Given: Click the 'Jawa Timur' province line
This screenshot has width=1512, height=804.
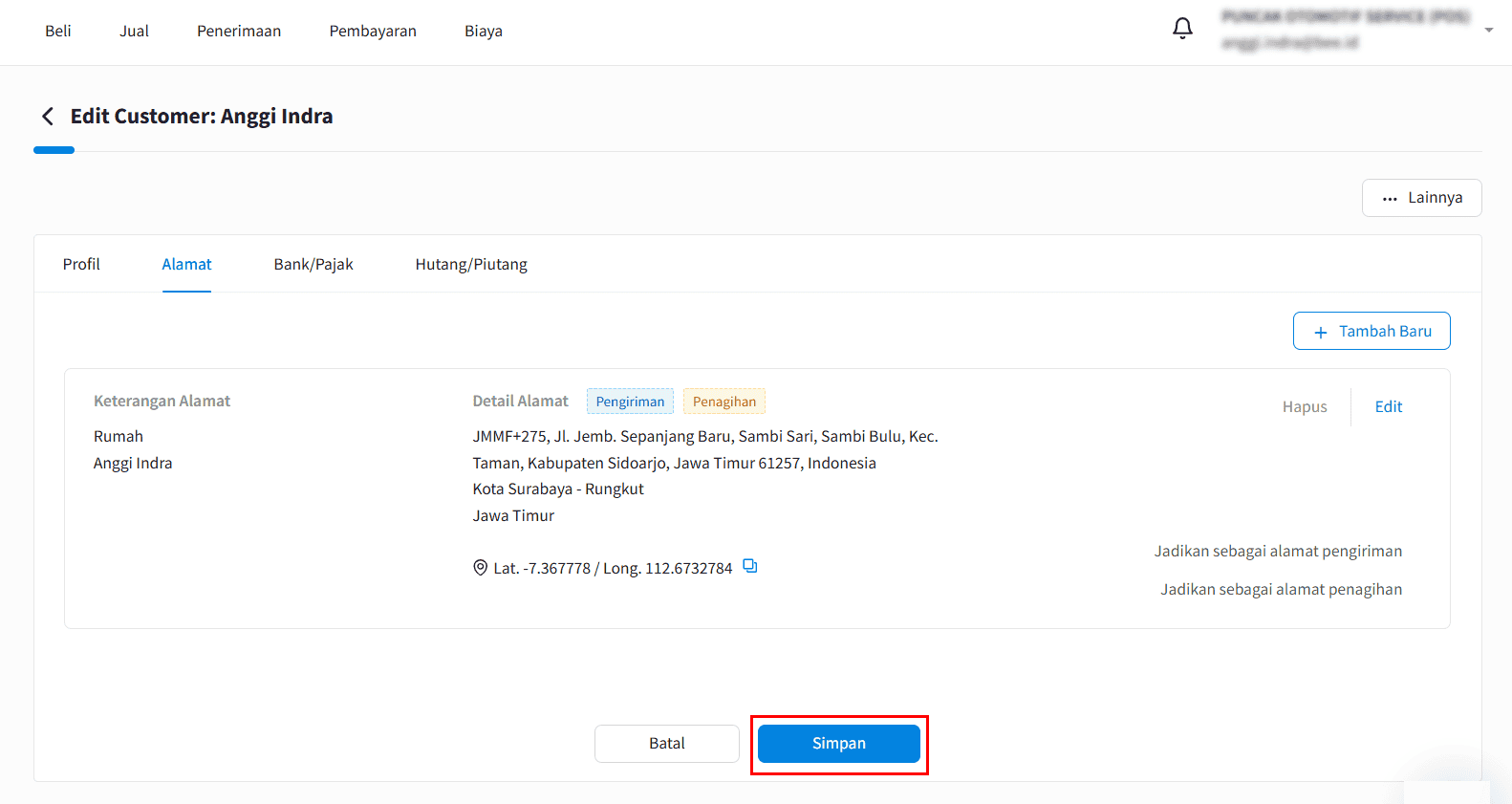Looking at the screenshot, I should pyautogui.click(x=513, y=515).
